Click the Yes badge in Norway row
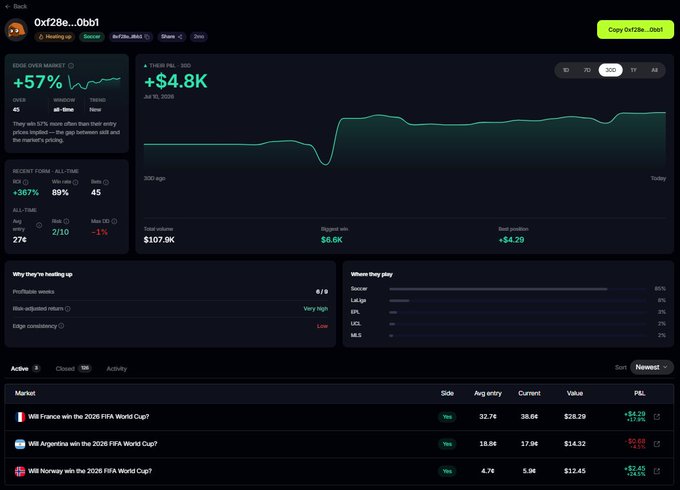This screenshot has width=680, height=490. click(x=447, y=471)
